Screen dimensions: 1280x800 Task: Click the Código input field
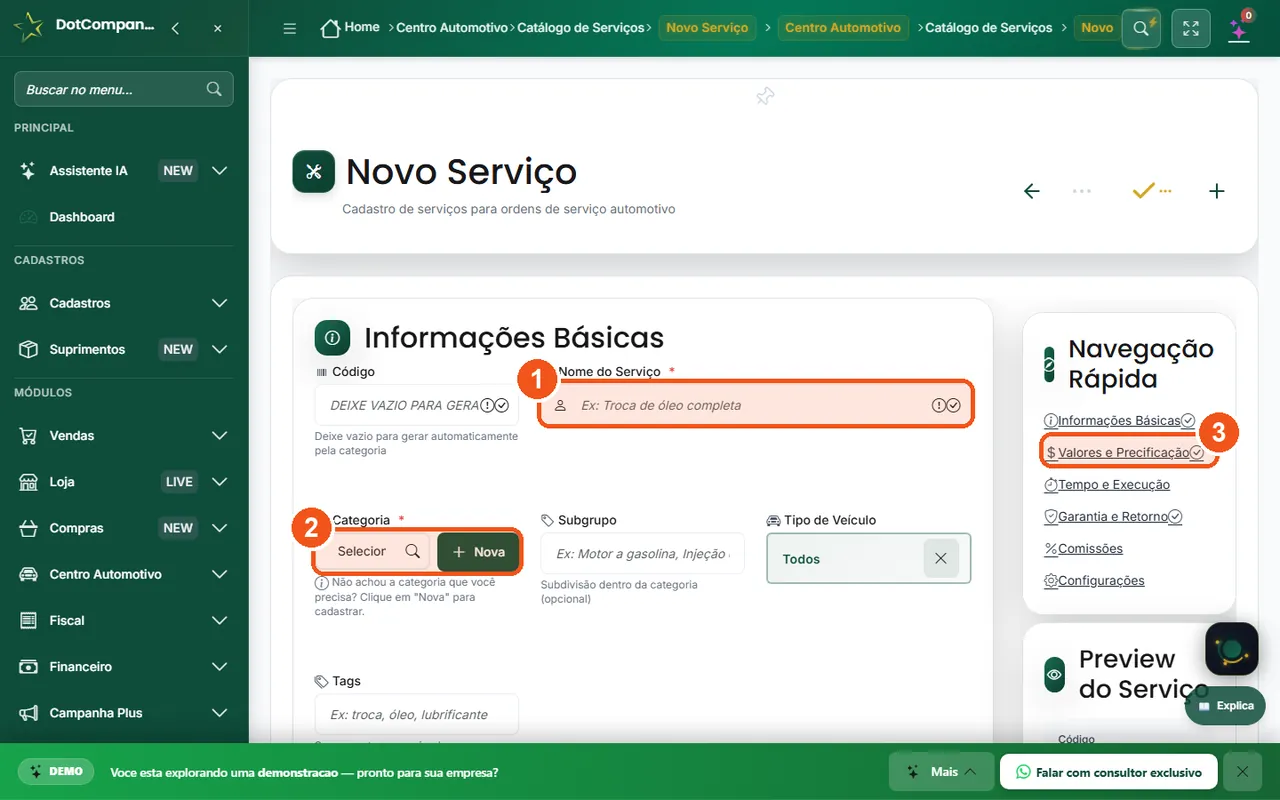(416, 405)
